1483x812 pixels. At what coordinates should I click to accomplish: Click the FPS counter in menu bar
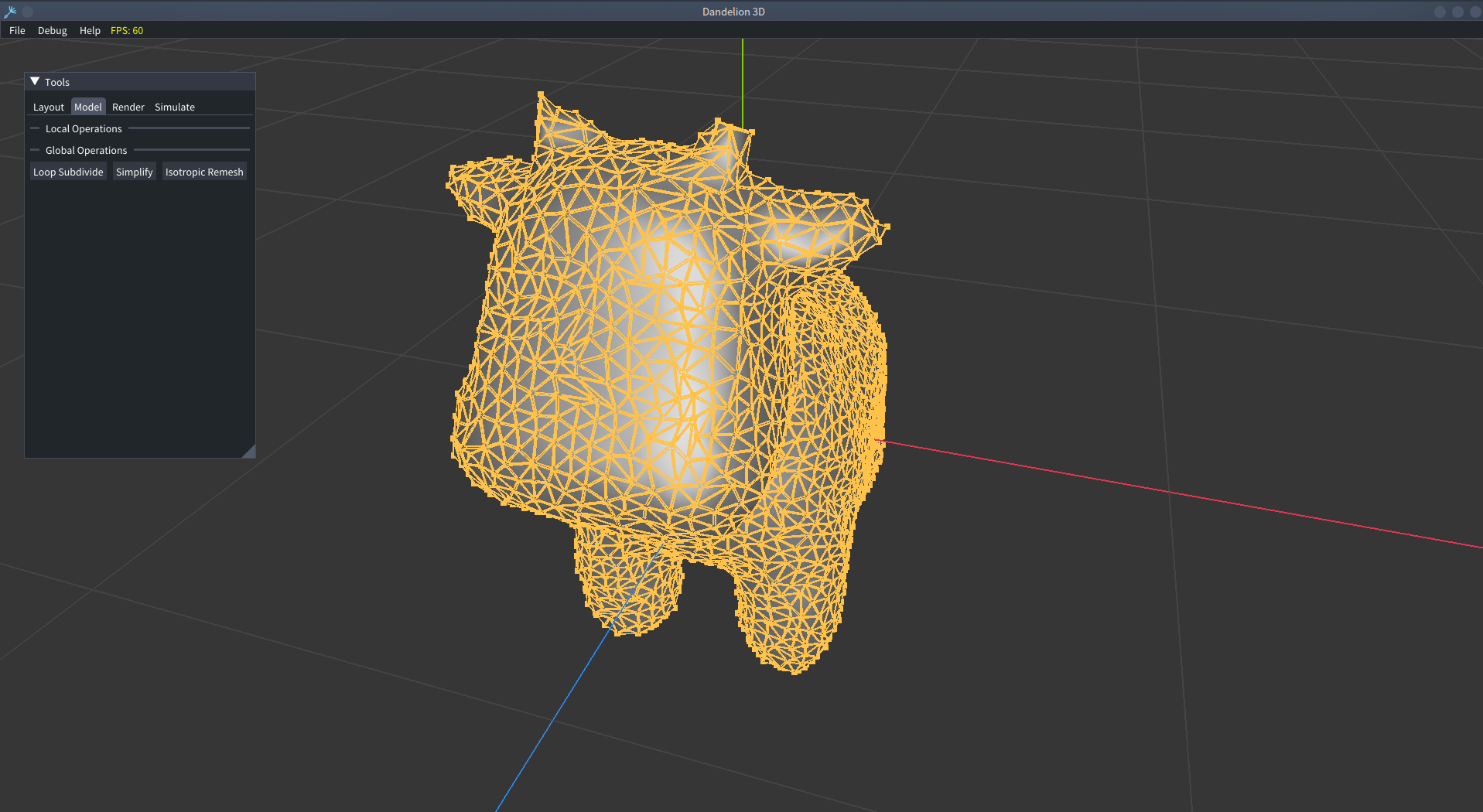pyautogui.click(x=127, y=30)
